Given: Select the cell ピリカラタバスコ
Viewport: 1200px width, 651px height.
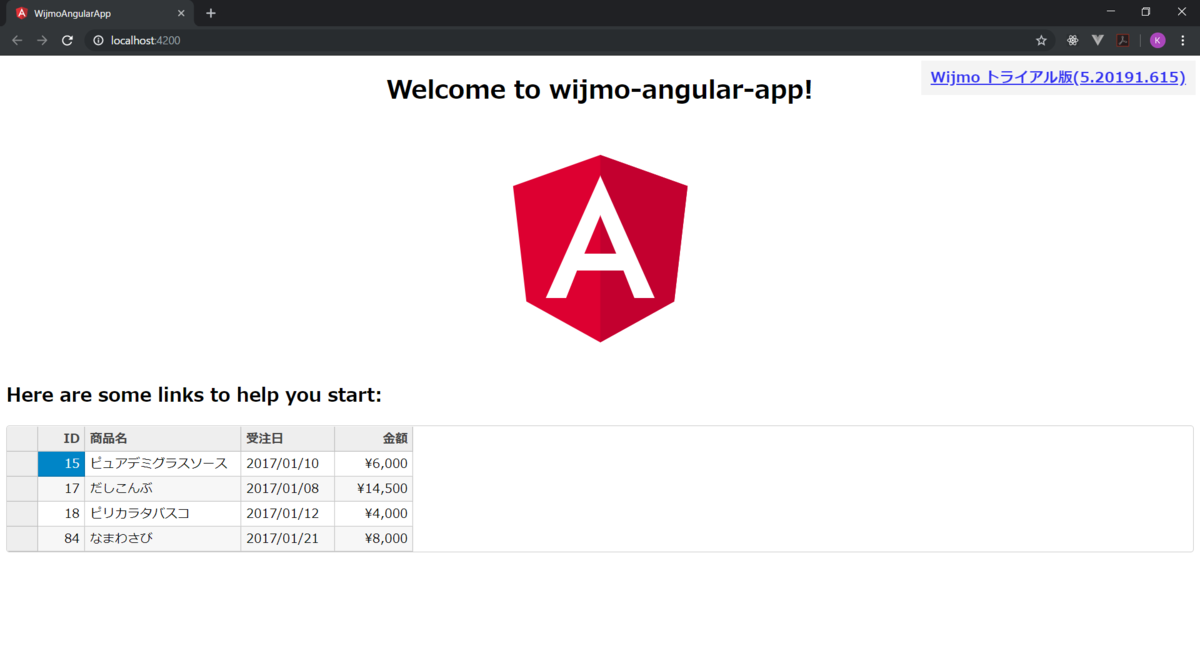Looking at the screenshot, I should point(163,514).
